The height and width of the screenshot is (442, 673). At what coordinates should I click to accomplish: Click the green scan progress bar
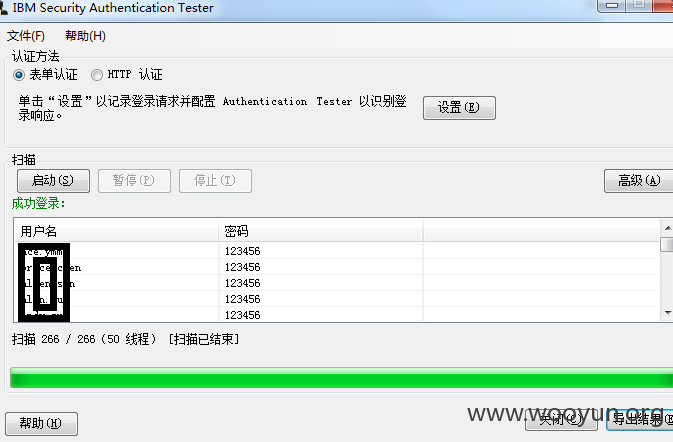(x=342, y=378)
